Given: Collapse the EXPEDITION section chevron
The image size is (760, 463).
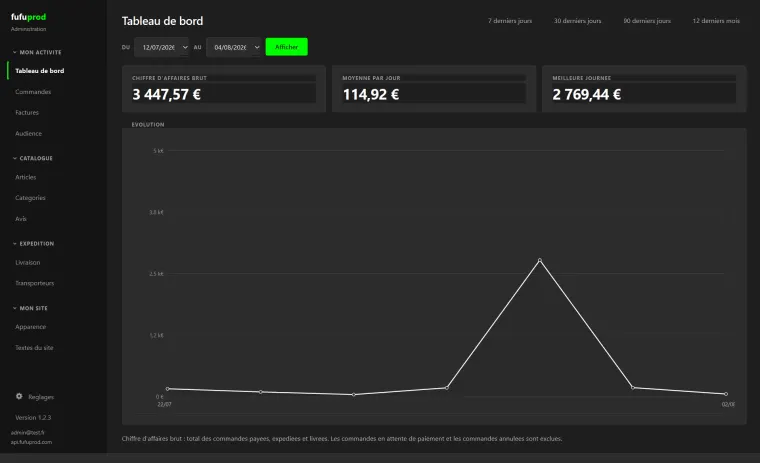Looking at the screenshot, I should [x=15, y=244].
